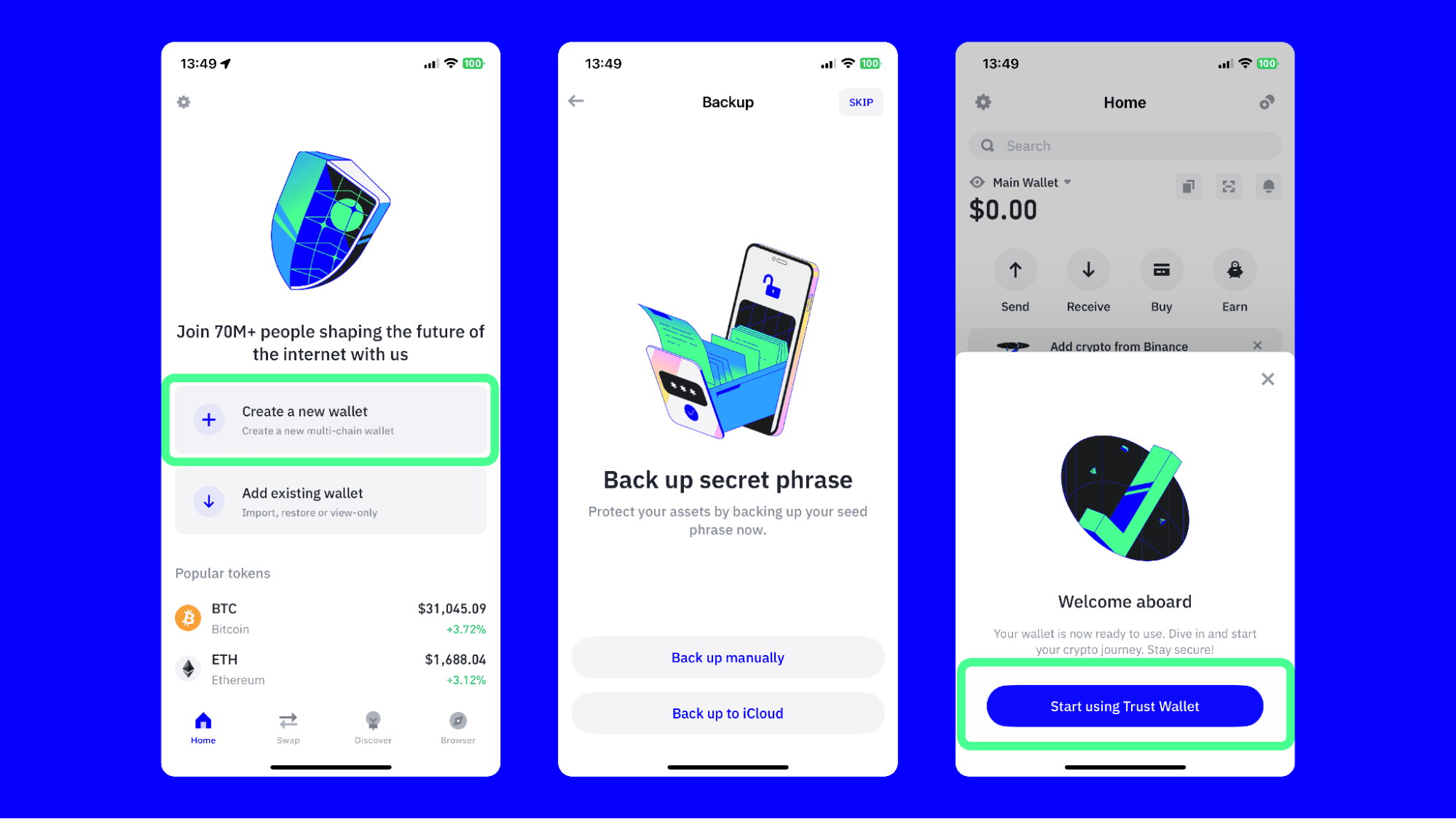This screenshot has width=1456, height=819.
Task: Skip the Backup screen
Action: pos(860,102)
